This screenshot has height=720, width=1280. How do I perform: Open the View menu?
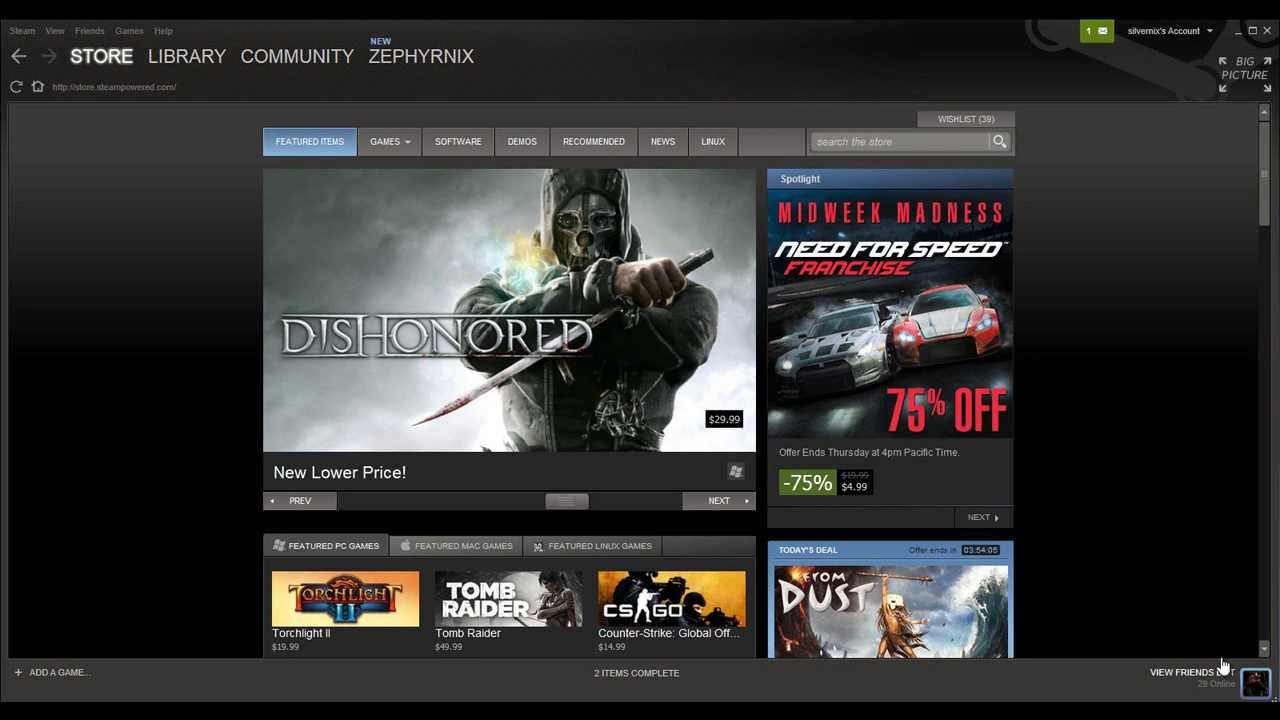[x=55, y=31]
